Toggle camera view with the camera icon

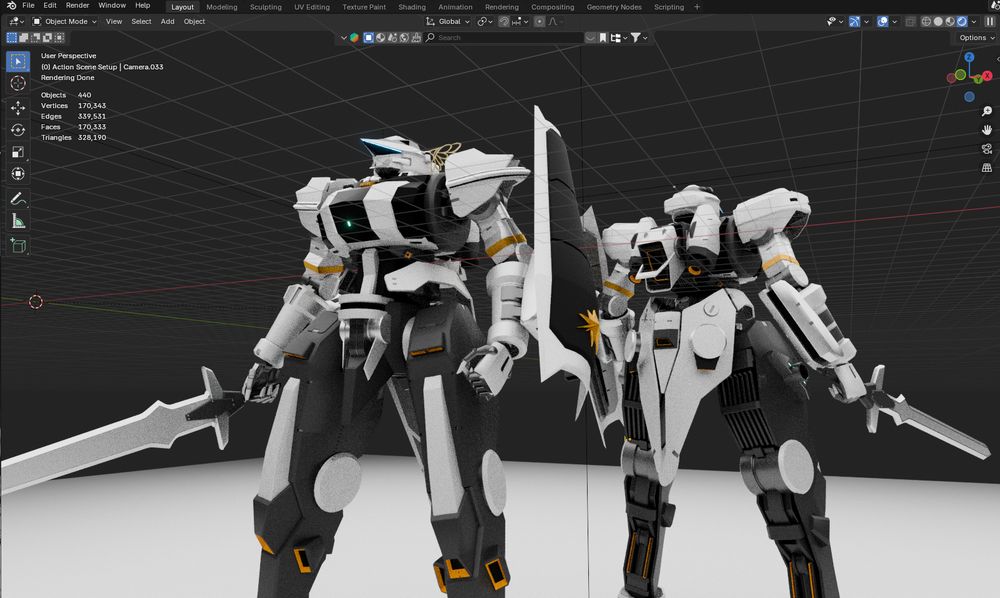pos(987,149)
